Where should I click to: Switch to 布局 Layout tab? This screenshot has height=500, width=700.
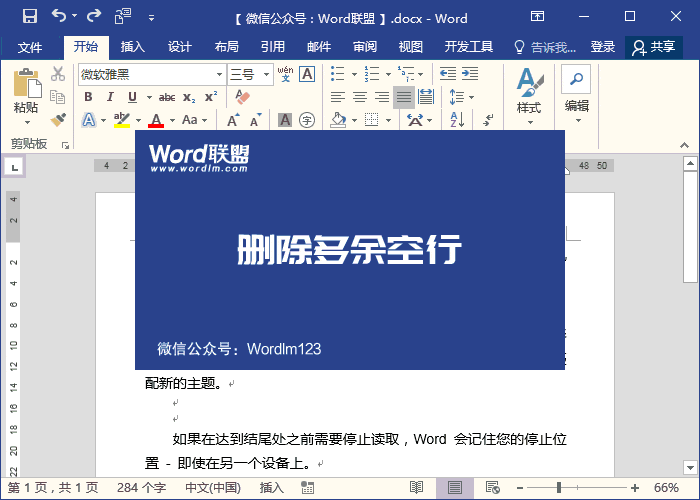226,47
